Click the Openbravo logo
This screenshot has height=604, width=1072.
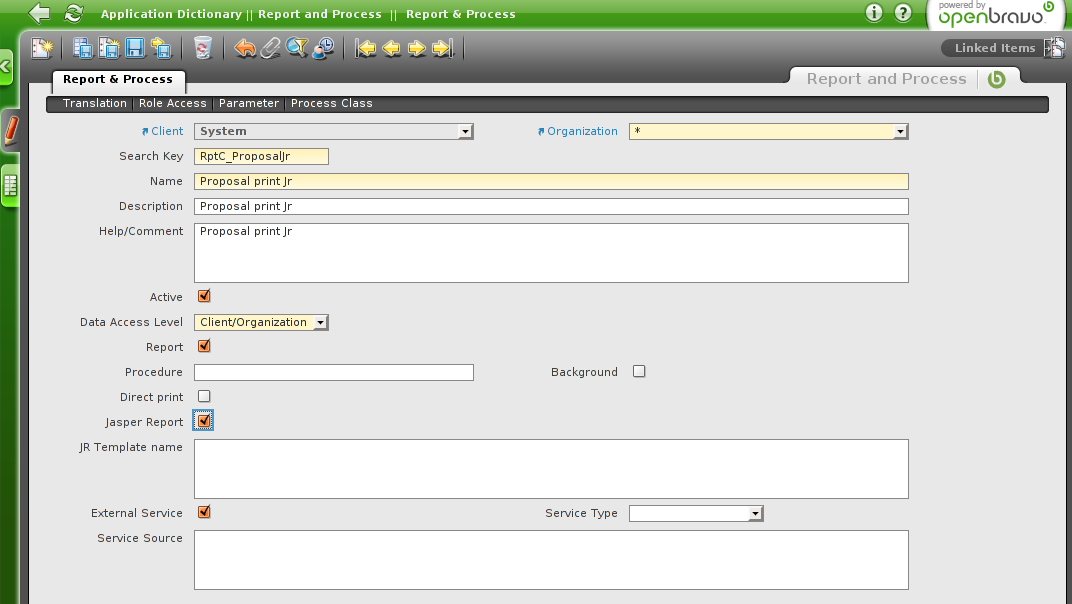(995, 14)
